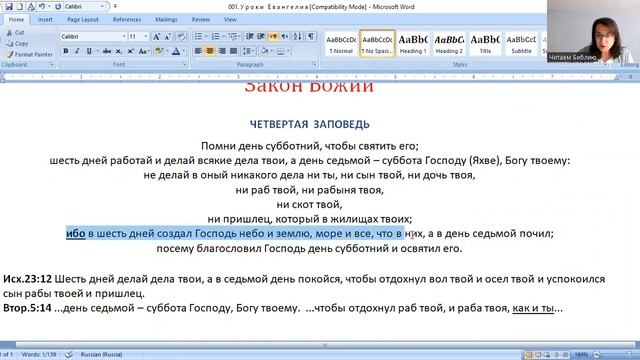Apply Title style
Image resolution: width=640 pixels, height=360 pixels.
485,44
